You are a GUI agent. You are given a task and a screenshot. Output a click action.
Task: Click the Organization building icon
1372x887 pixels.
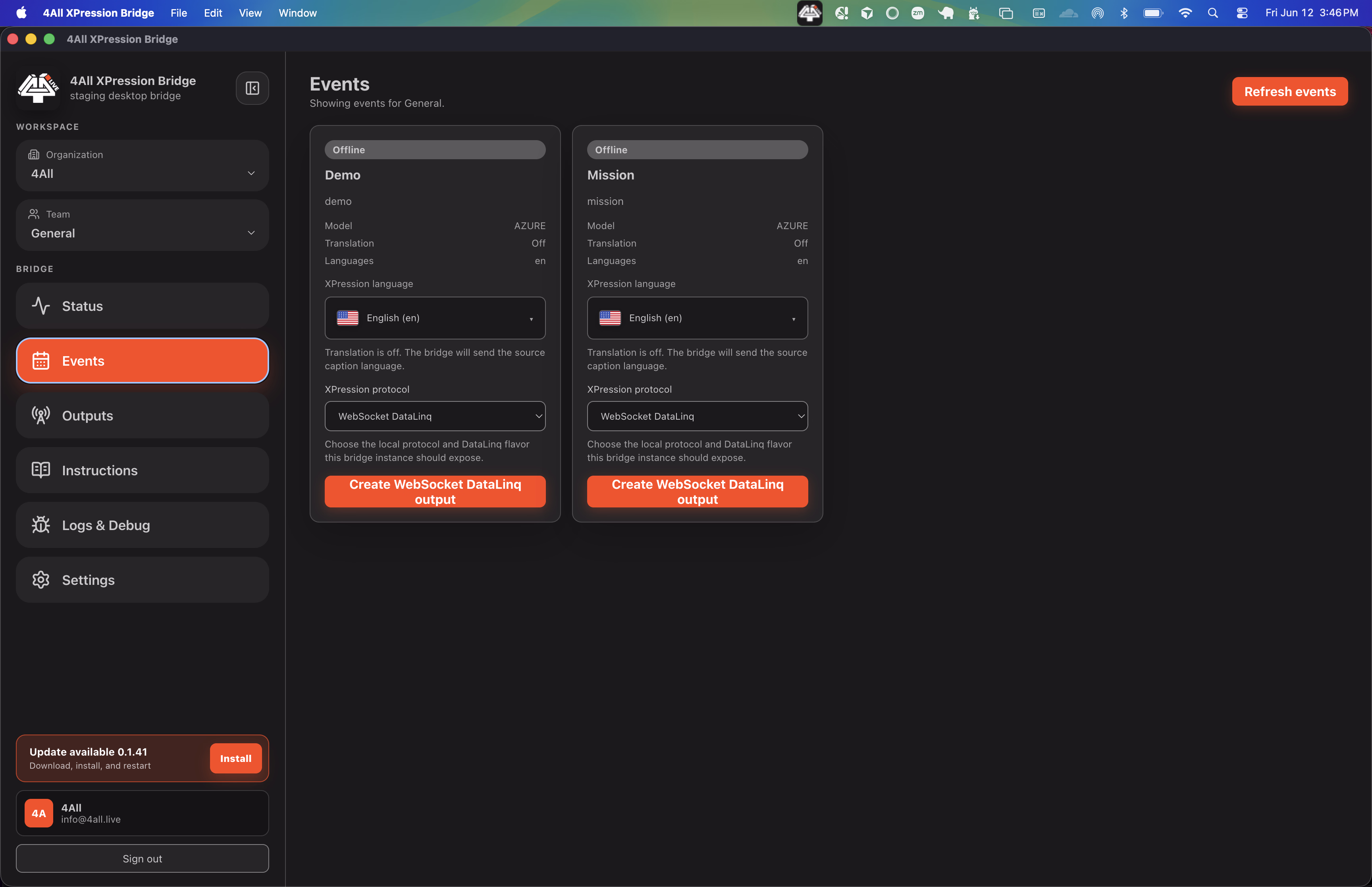(34, 154)
